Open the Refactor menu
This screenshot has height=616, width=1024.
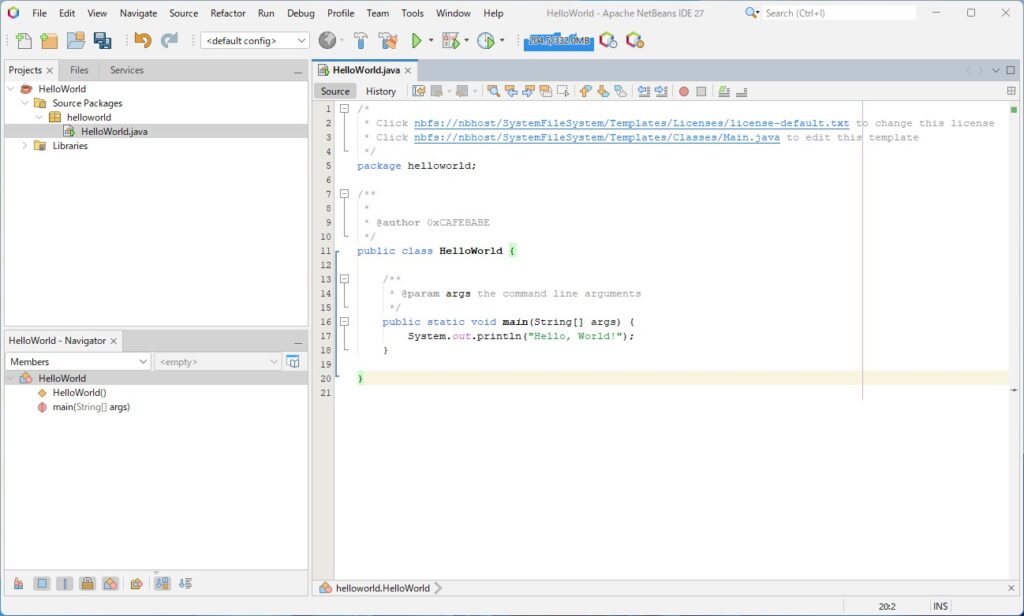pos(228,13)
